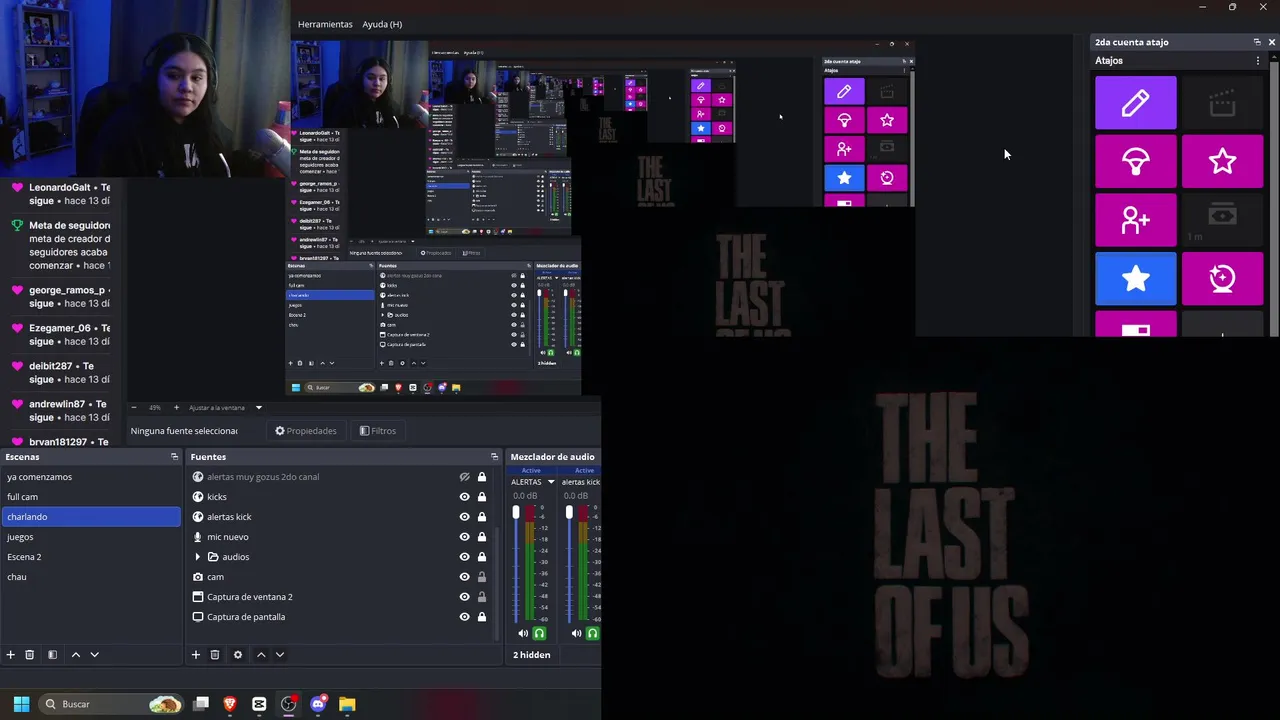Open the Atajos three-dot options menu
The image size is (1280, 720).
point(1257,61)
